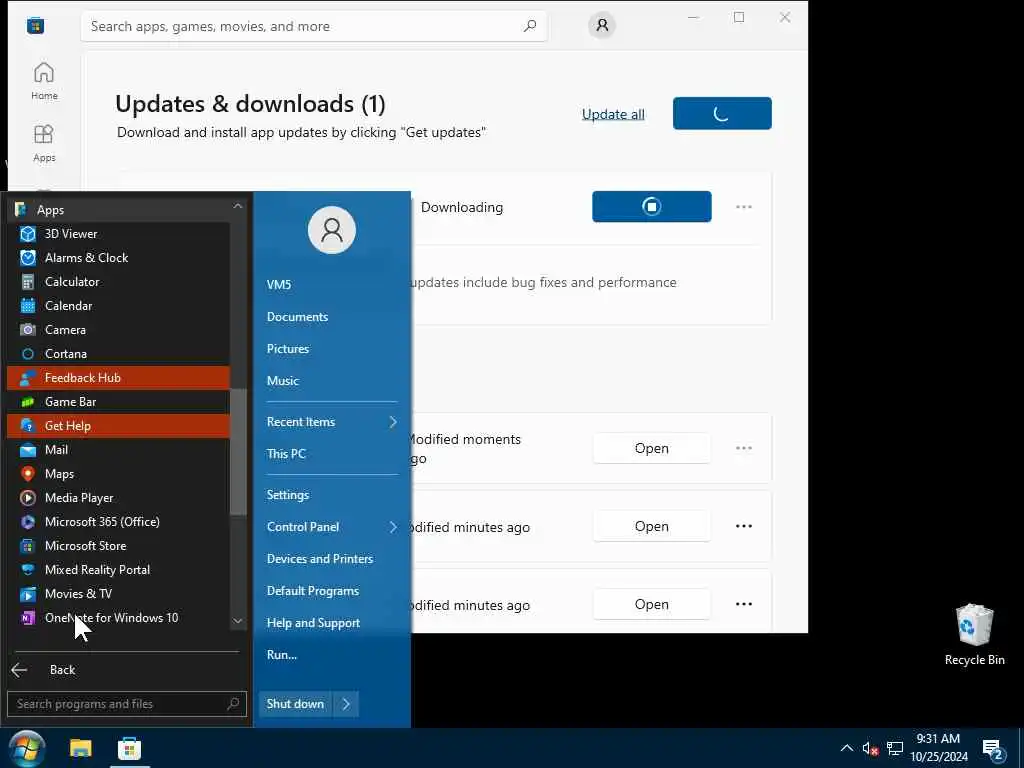Open Documents from start menu
Viewport: 1024px width, 768px height.
[297, 317]
